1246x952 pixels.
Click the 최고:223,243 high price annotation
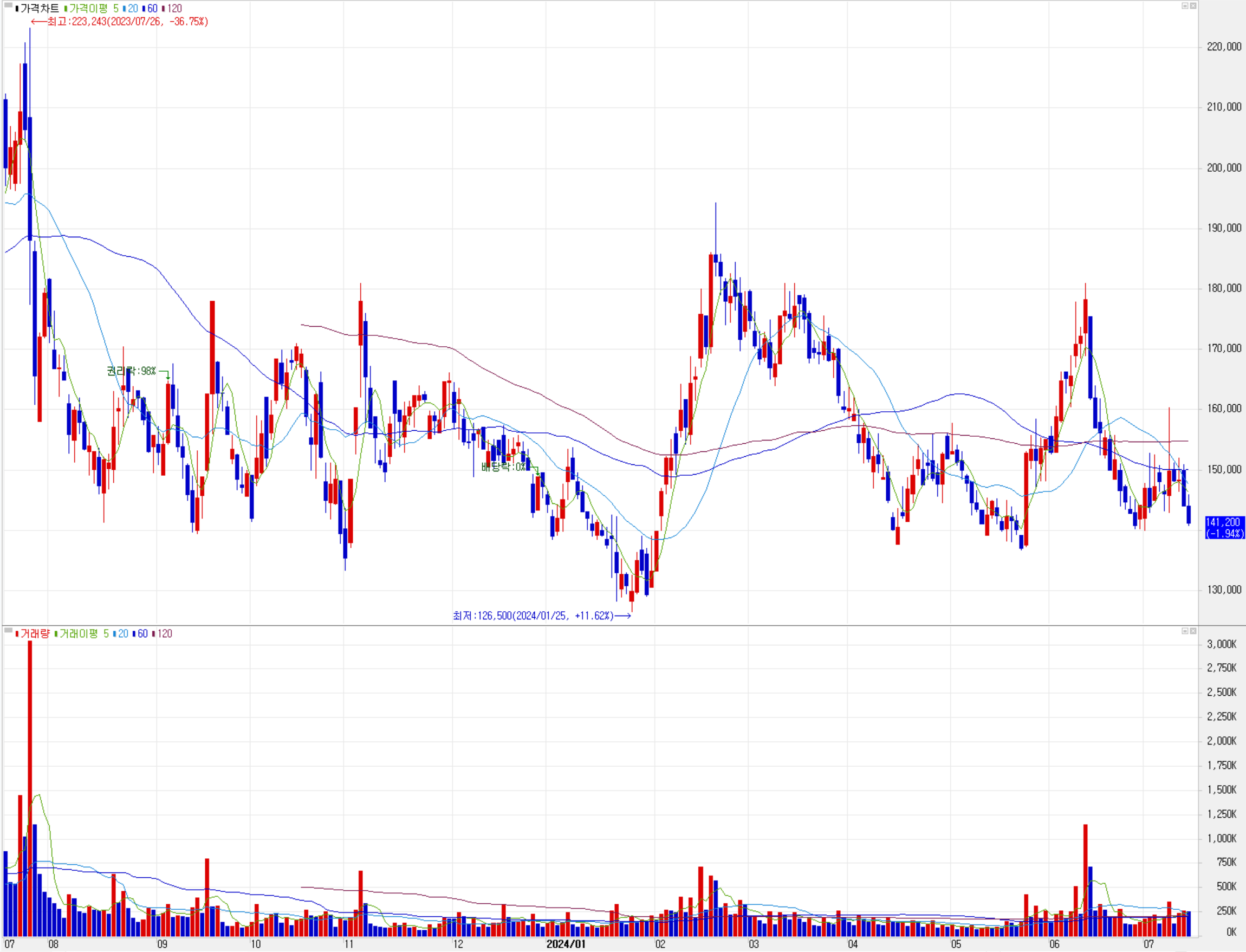click(127, 22)
